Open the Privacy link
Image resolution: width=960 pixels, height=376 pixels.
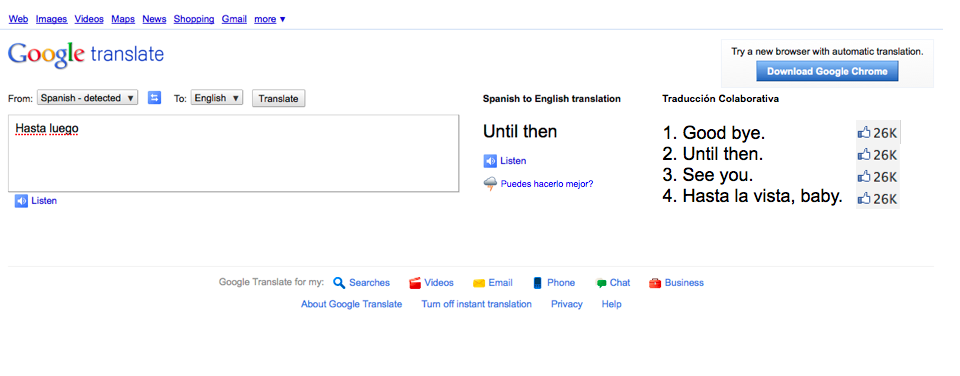tap(567, 304)
